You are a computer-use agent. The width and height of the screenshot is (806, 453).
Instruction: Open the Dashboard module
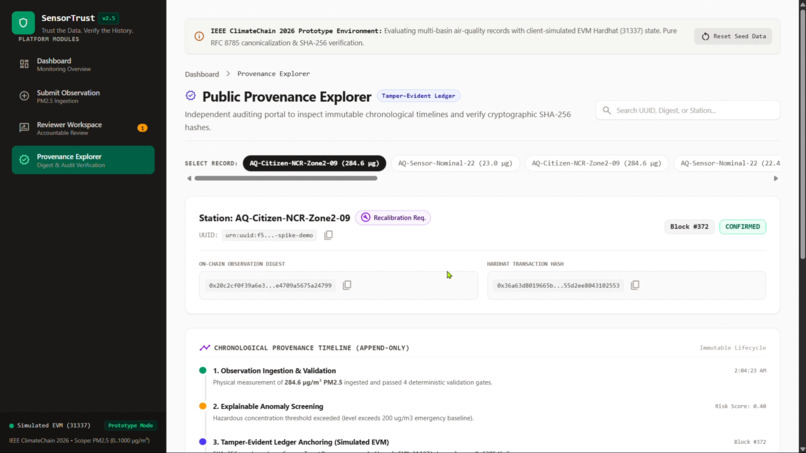pos(83,64)
